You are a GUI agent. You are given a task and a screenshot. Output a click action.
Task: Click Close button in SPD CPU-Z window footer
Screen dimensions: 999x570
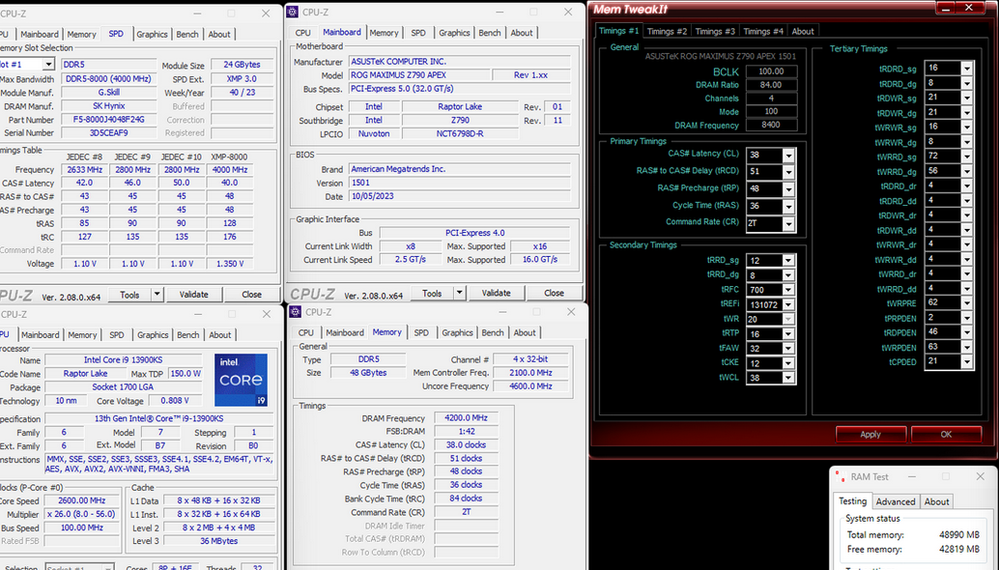click(x=252, y=294)
